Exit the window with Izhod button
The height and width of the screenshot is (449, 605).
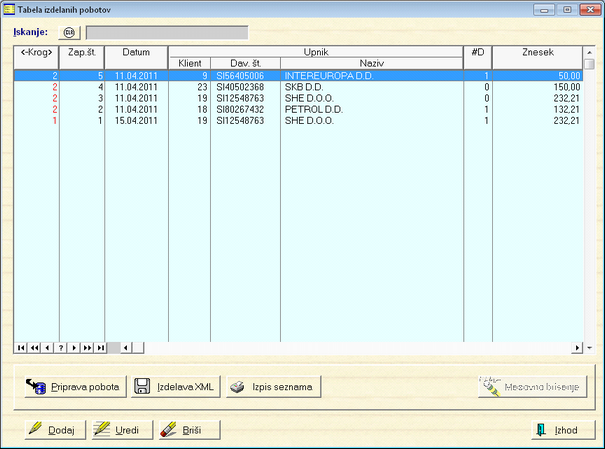[x=556, y=430]
